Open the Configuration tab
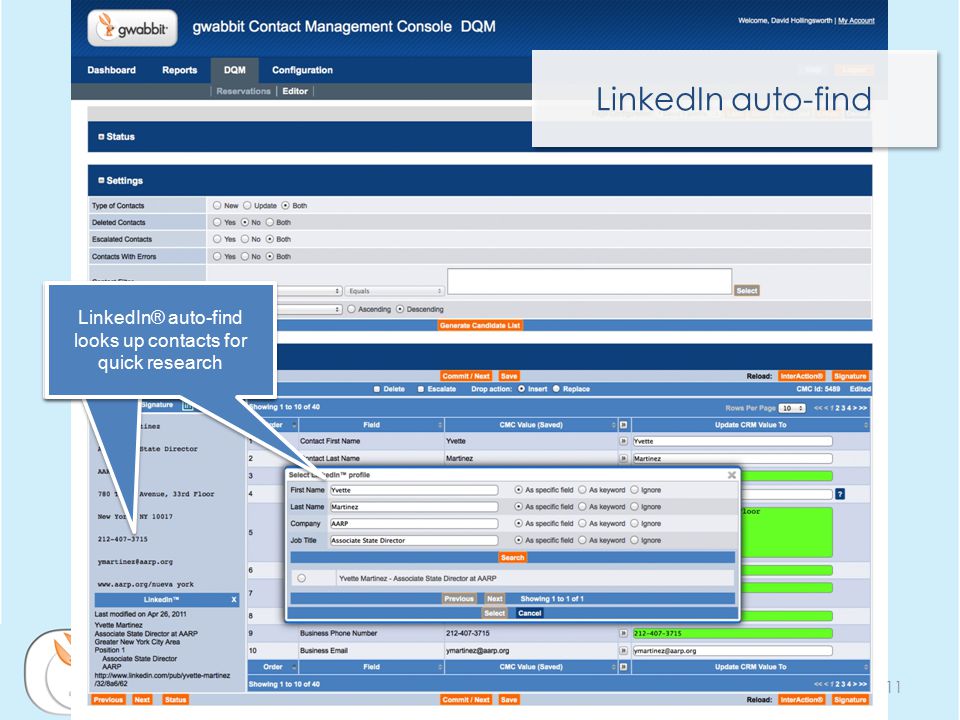This screenshot has height=720, width=960. tap(302, 70)
